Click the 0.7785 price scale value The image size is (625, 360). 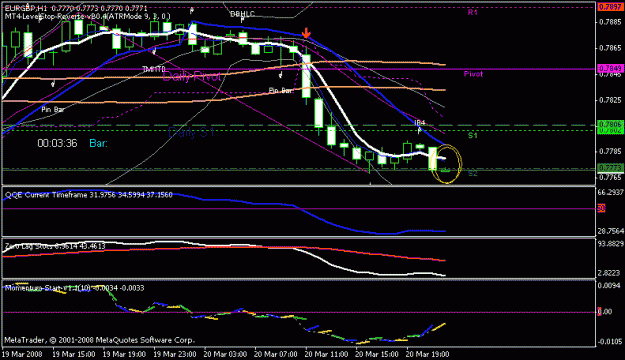click(611, 151)
